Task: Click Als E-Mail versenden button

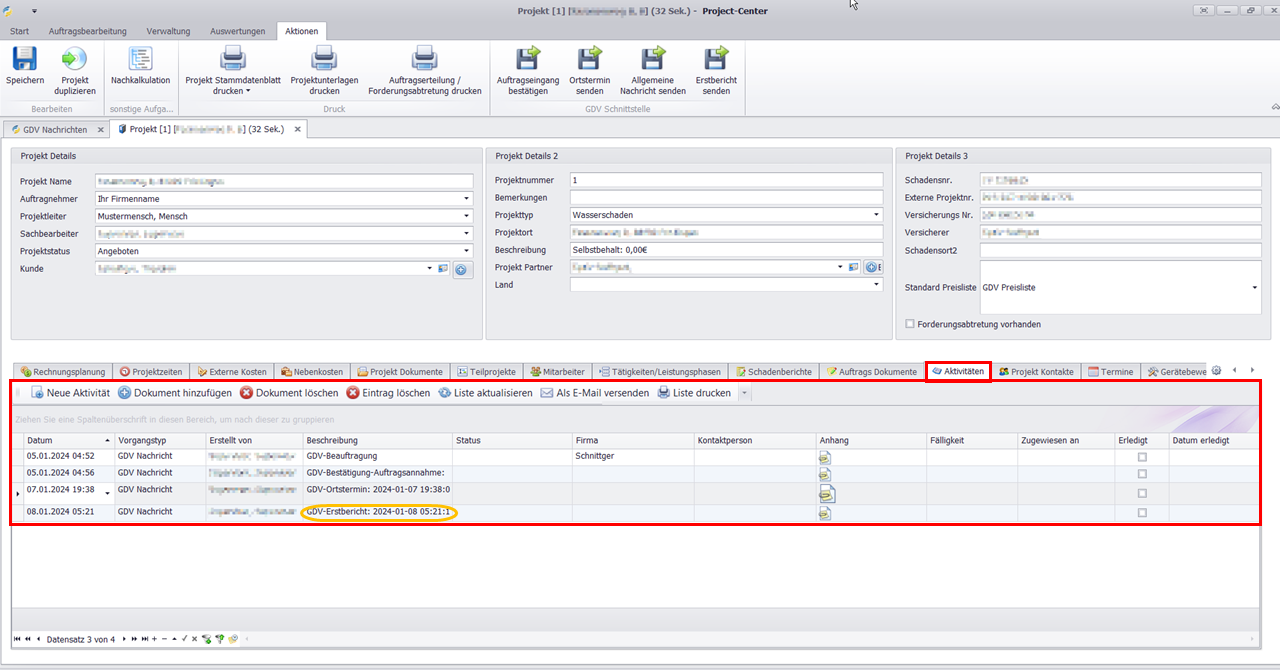Action: point(594,393)
